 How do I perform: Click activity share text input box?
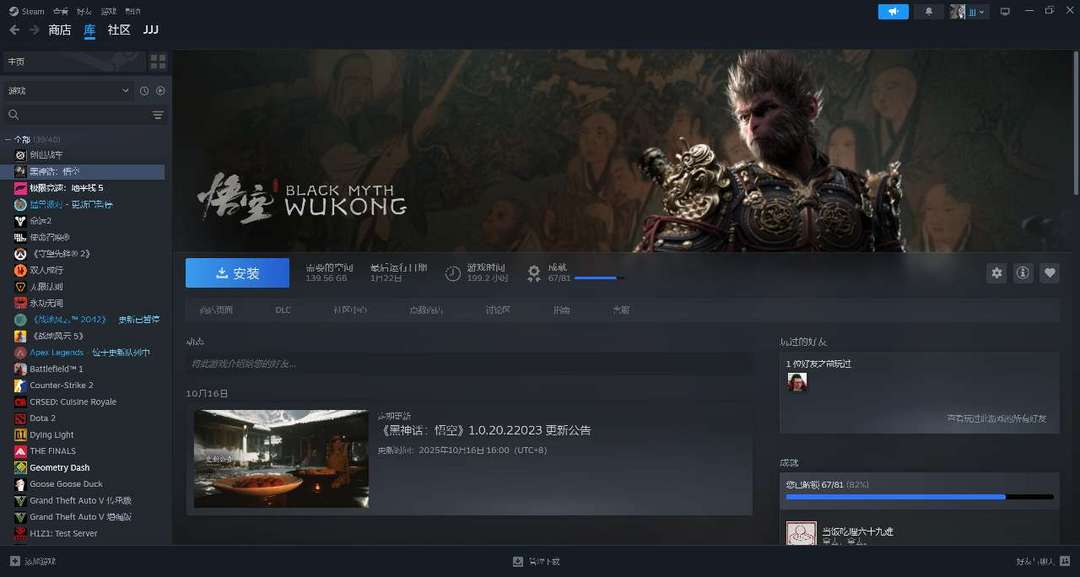(469, 364)
